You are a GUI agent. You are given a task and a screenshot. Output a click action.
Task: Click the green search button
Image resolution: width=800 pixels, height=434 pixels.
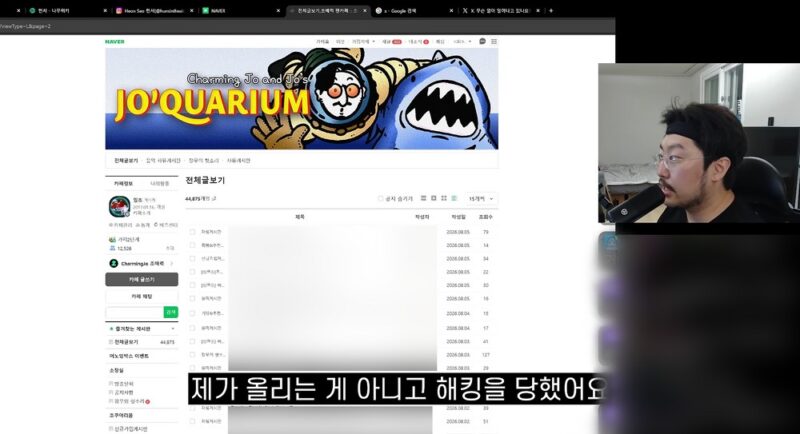pyautogui.click(x=171, y=312)
